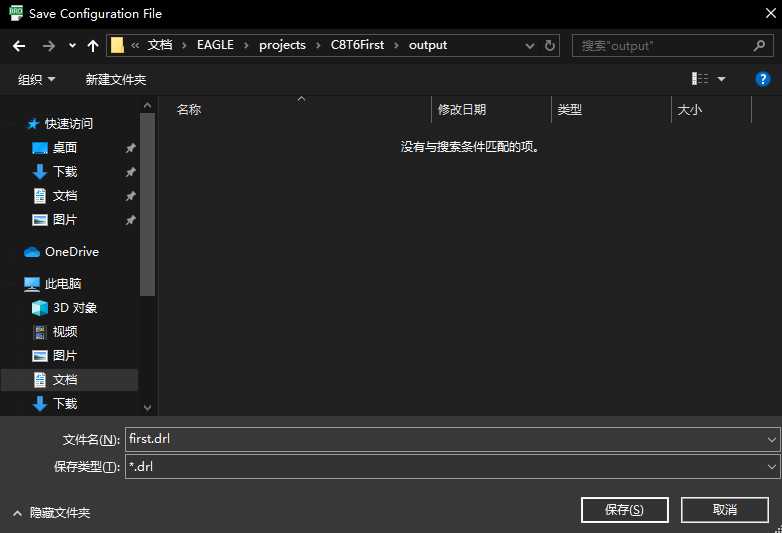This screenshot has height=533, width=782.
Task: Select the 文档 breadcrumb segment
Action: point(160,45)
